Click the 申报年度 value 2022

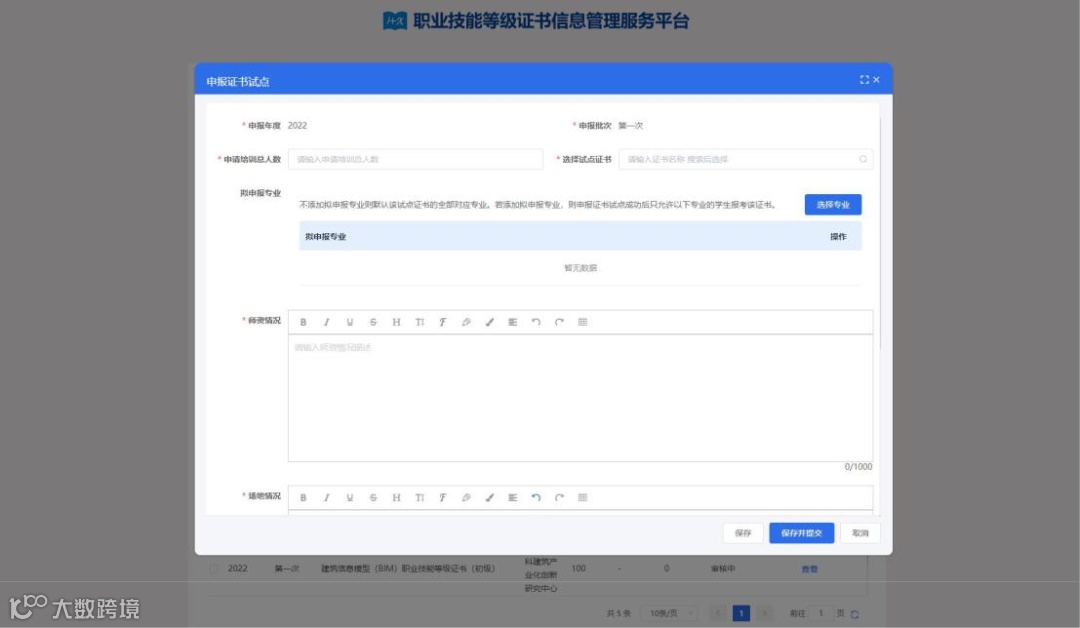[x=298, y=125]
